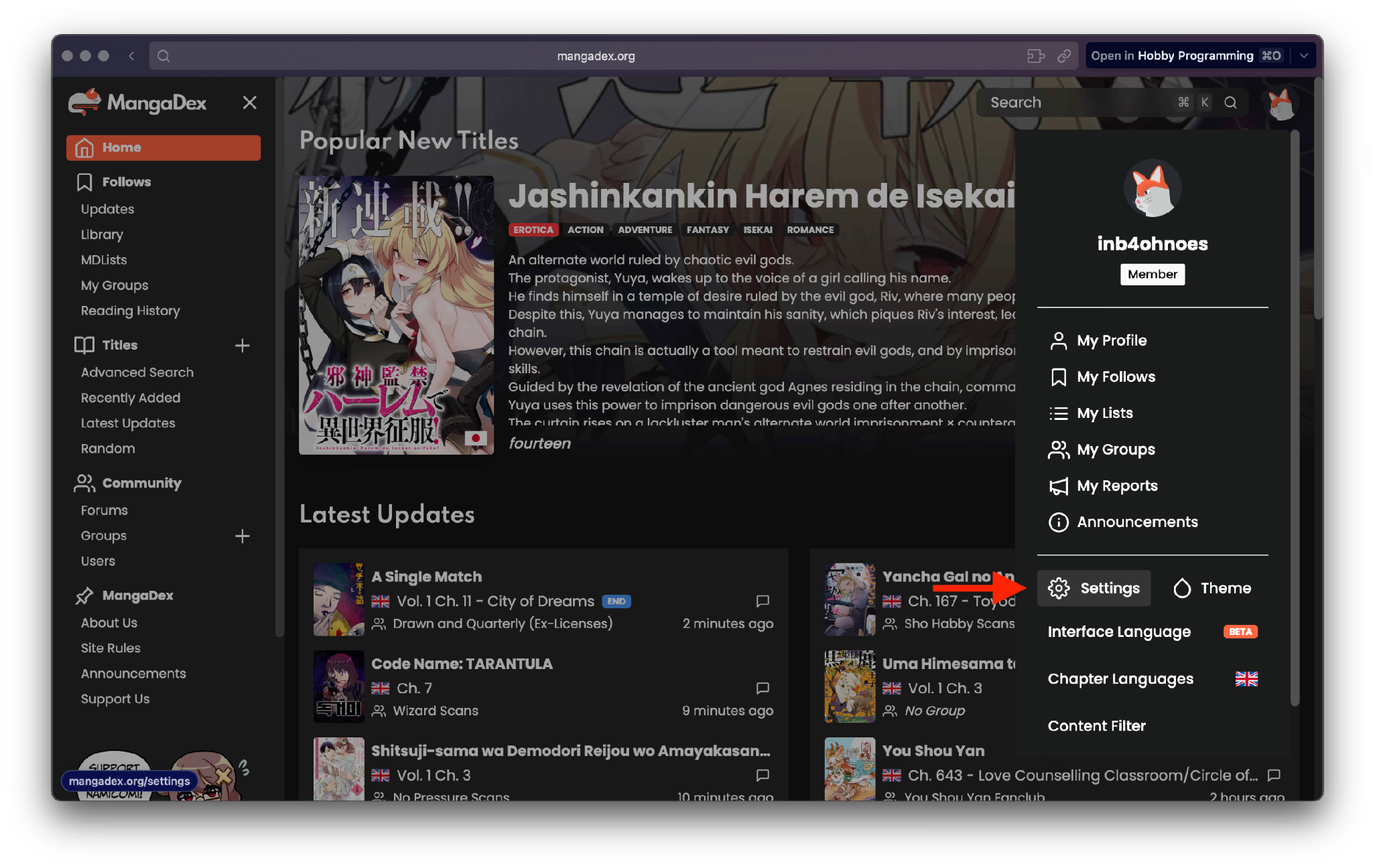
Task: Click comment icon for A Single Match
Action: (x=763, y=601)
